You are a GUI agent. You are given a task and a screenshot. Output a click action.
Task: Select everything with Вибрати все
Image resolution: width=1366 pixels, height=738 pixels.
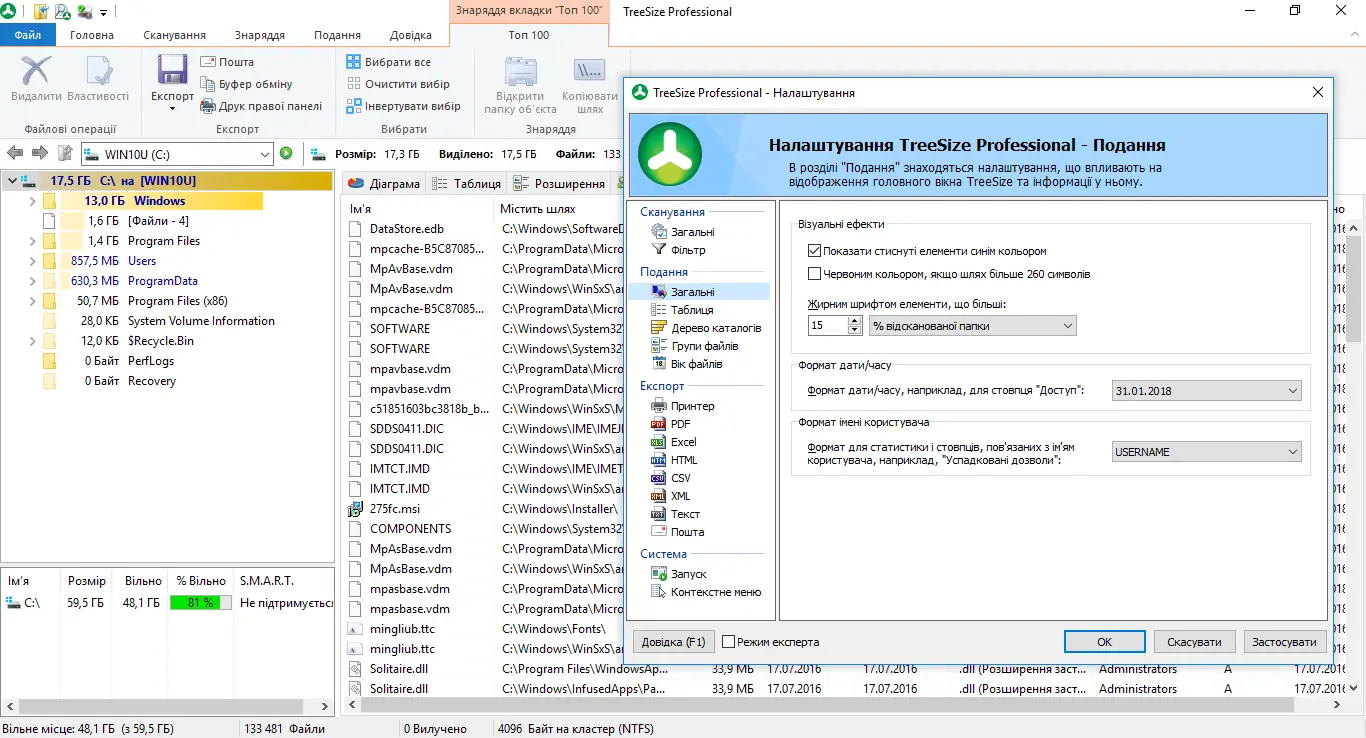pyautogui.click(x=389, y=62)
